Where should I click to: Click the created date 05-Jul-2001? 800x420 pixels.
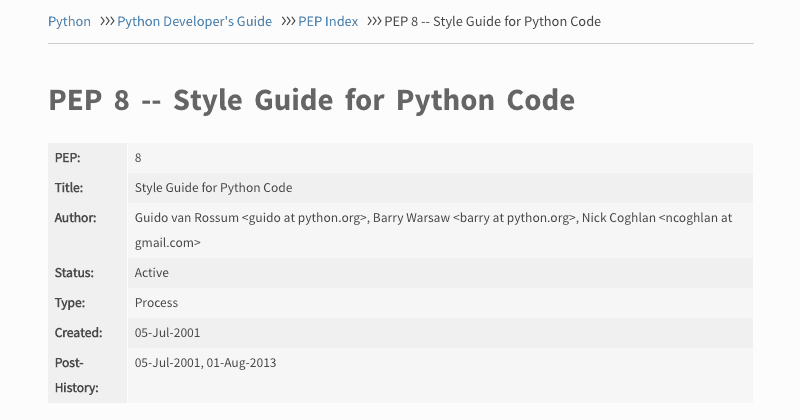tap(168, 333)
